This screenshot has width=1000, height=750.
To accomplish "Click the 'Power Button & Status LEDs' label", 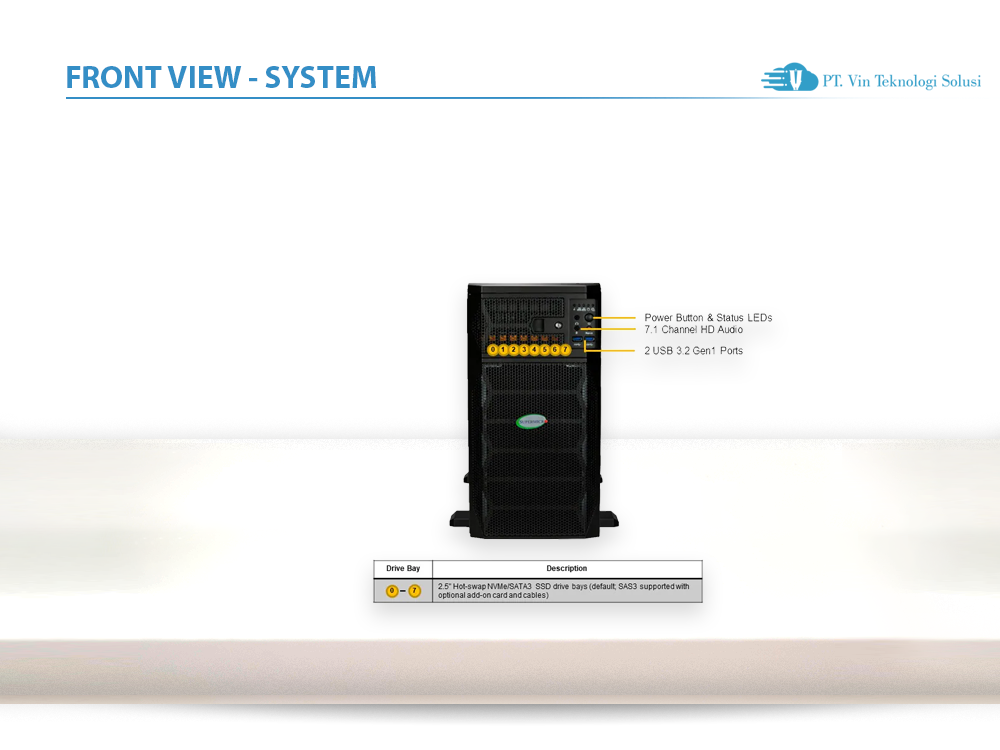I will 708,318.
